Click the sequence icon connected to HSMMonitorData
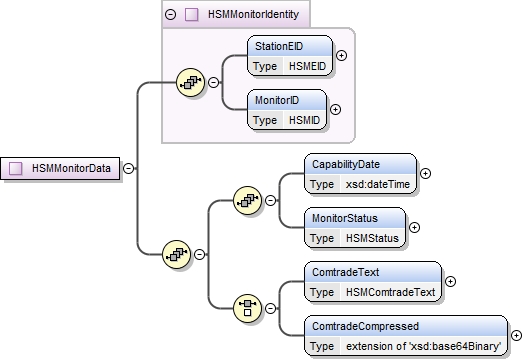 pos(176,254)
